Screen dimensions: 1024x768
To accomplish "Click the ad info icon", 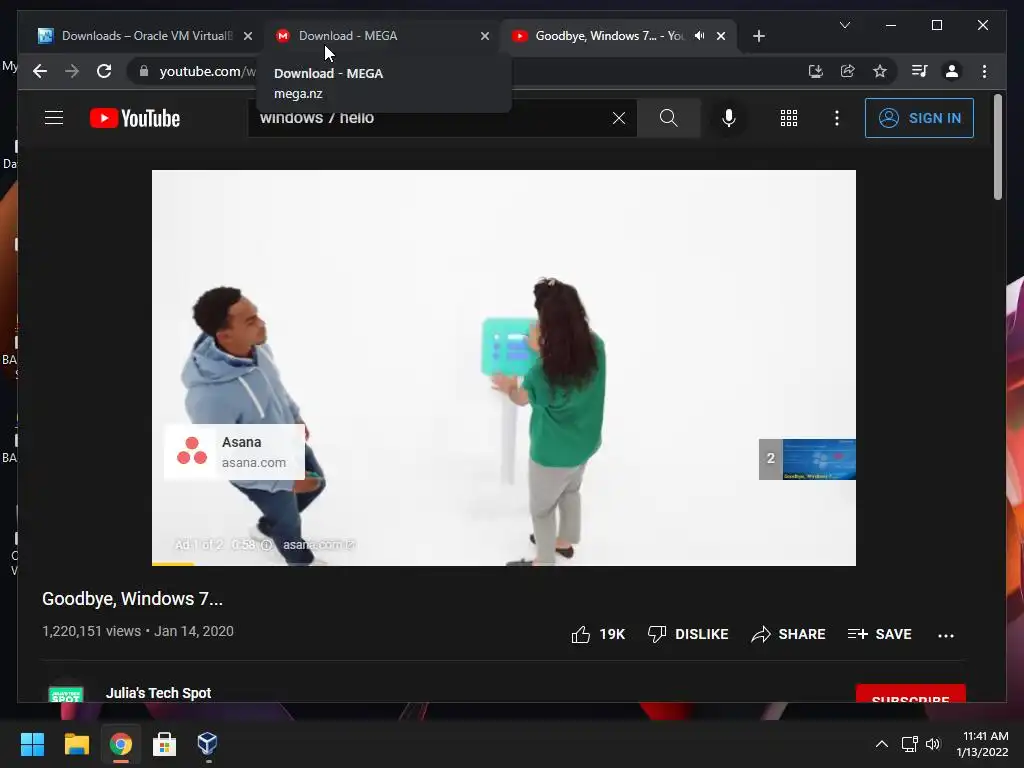I will [x=266, y=545].
